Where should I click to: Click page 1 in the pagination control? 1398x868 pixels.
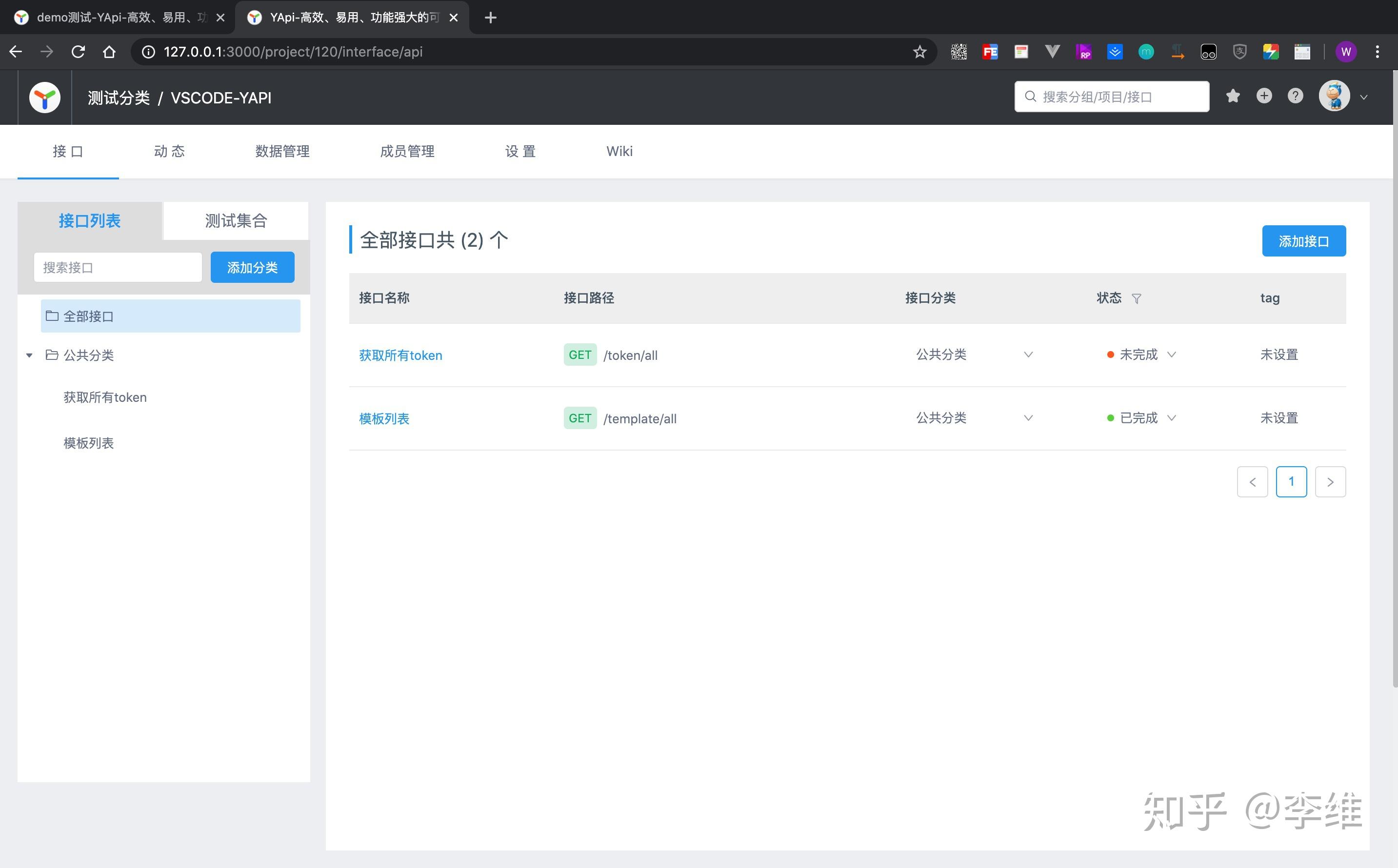[1291, 482]
